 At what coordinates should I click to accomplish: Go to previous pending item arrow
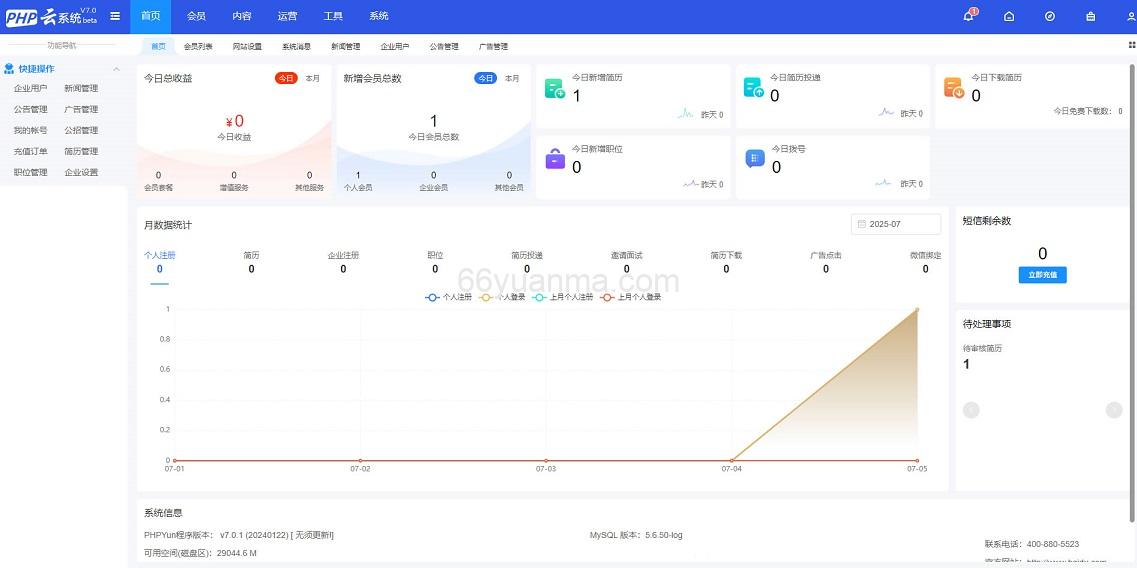click(971, 410)
